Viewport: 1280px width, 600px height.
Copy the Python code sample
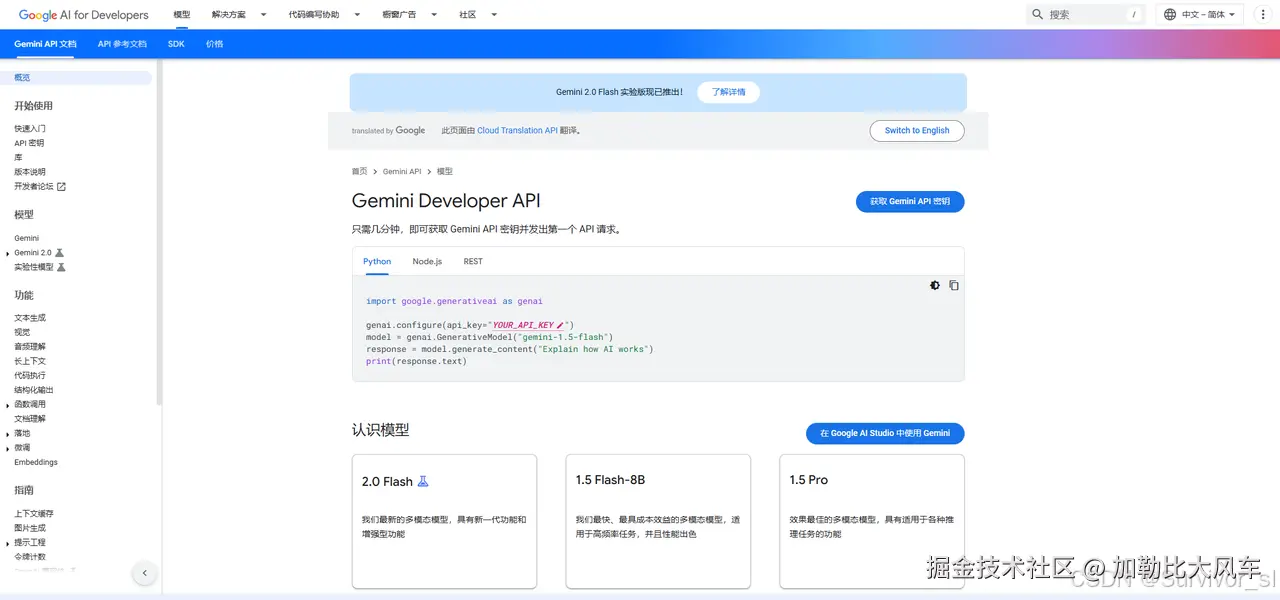954,285
